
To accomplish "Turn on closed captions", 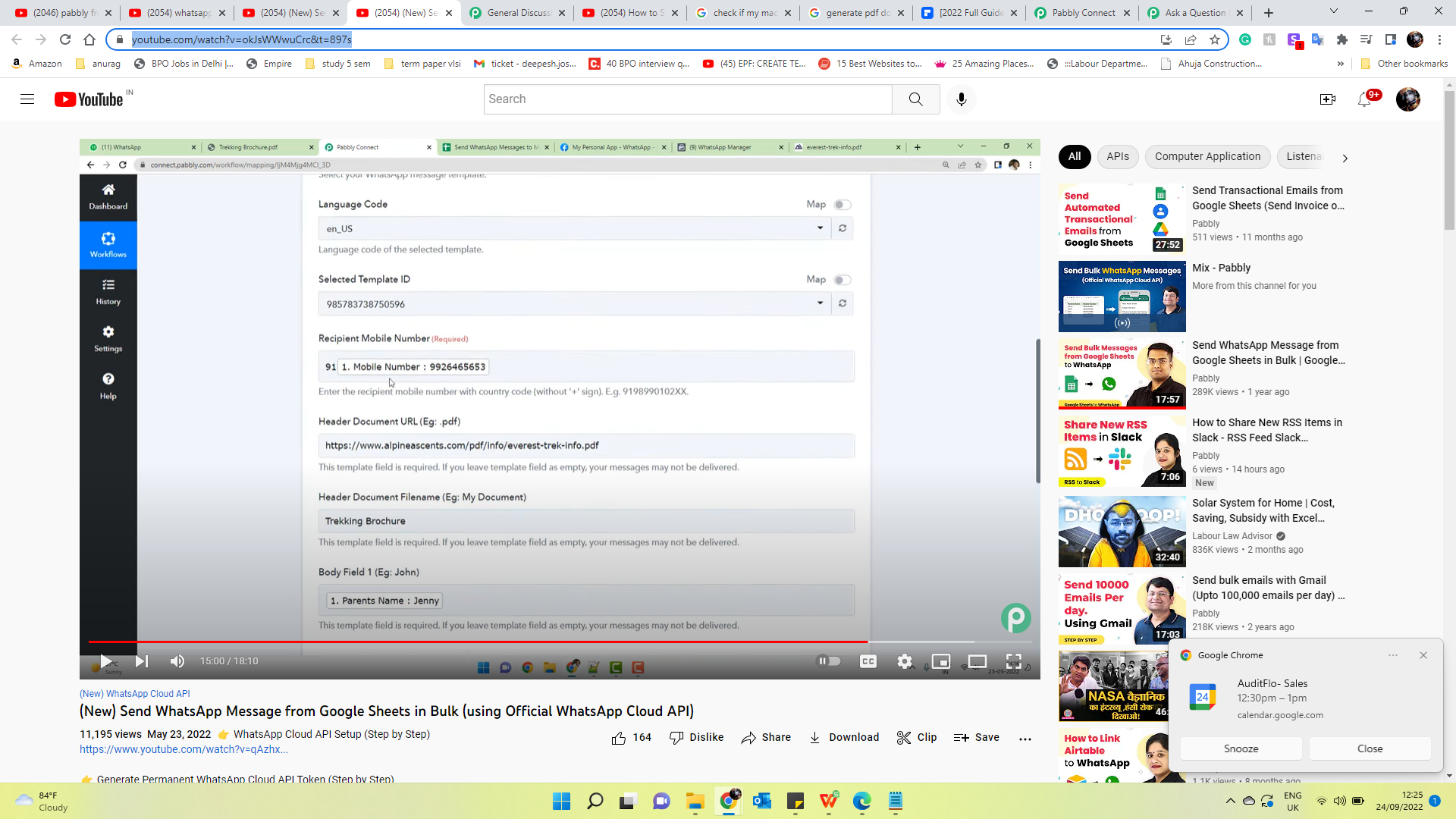I will coord(868,661).
